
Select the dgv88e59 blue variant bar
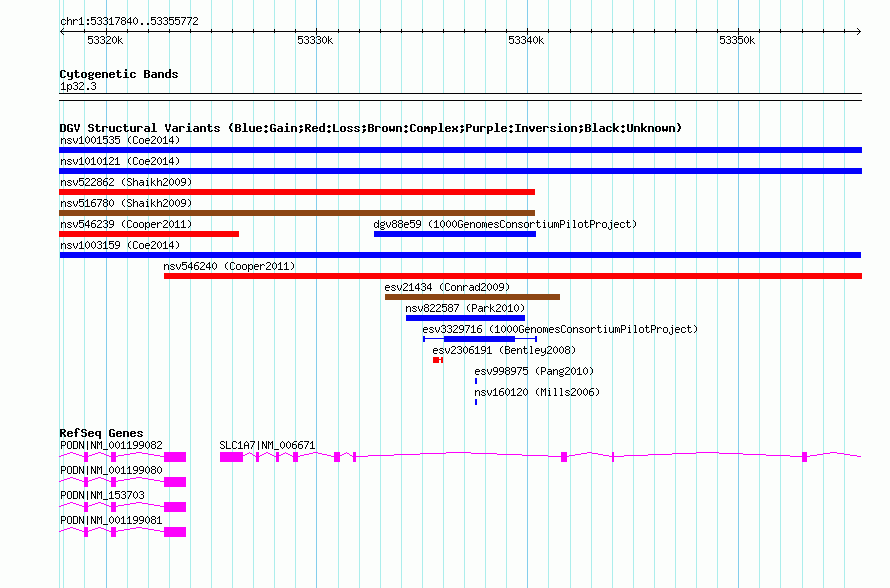455,234
